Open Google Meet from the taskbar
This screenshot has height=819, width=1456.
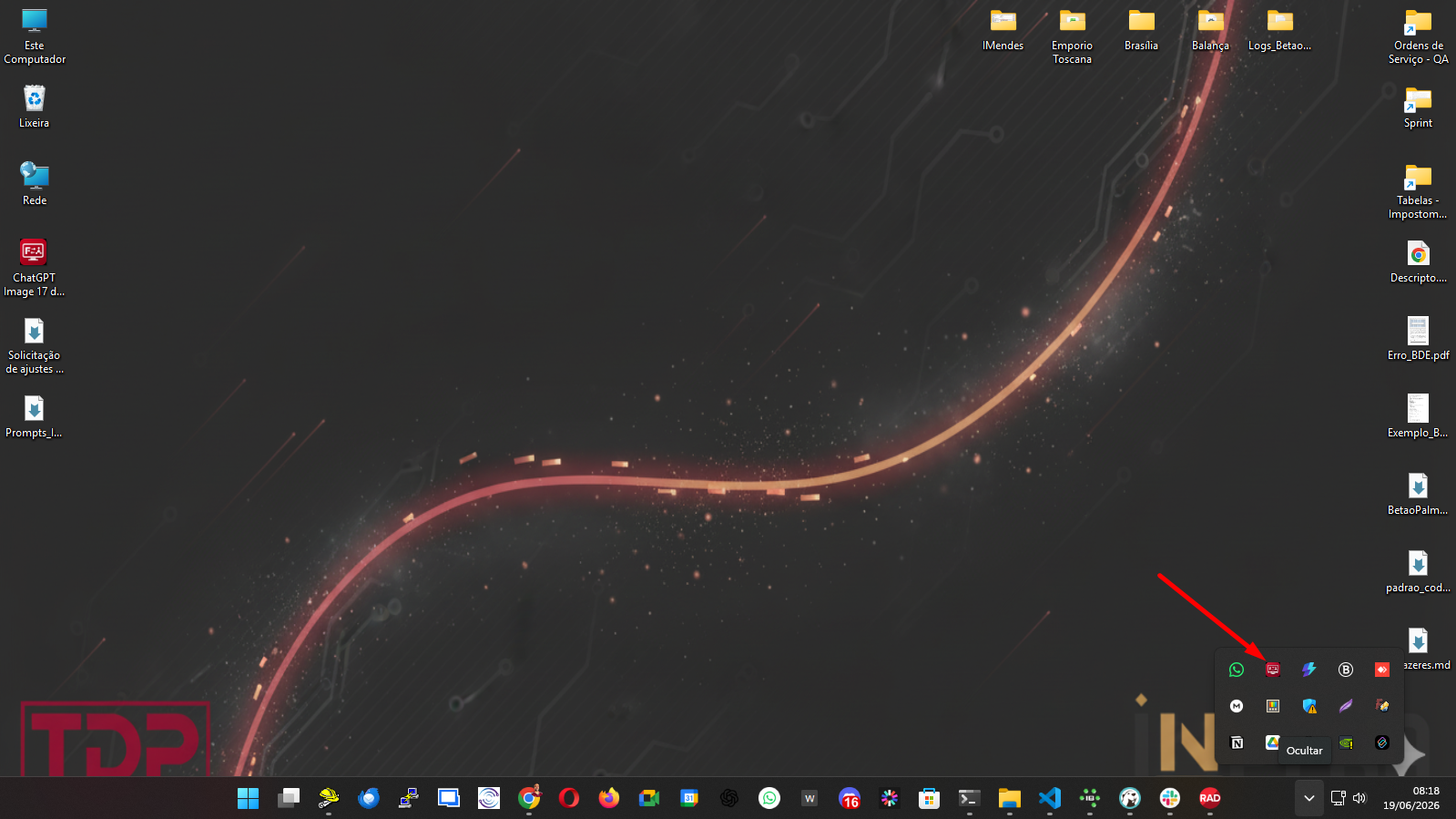pyautogui.click(x=649, y=798)
